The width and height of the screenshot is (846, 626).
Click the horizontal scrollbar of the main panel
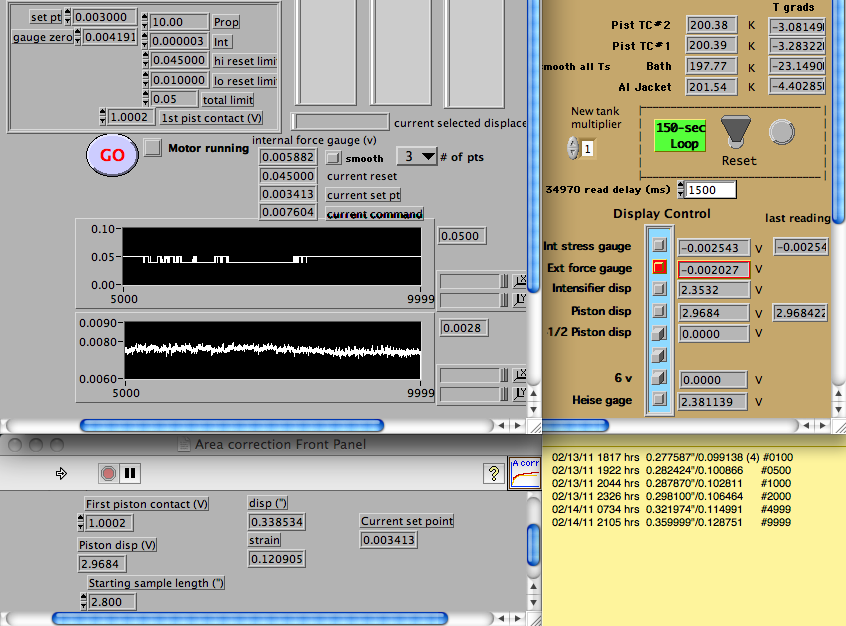(230, 425)
